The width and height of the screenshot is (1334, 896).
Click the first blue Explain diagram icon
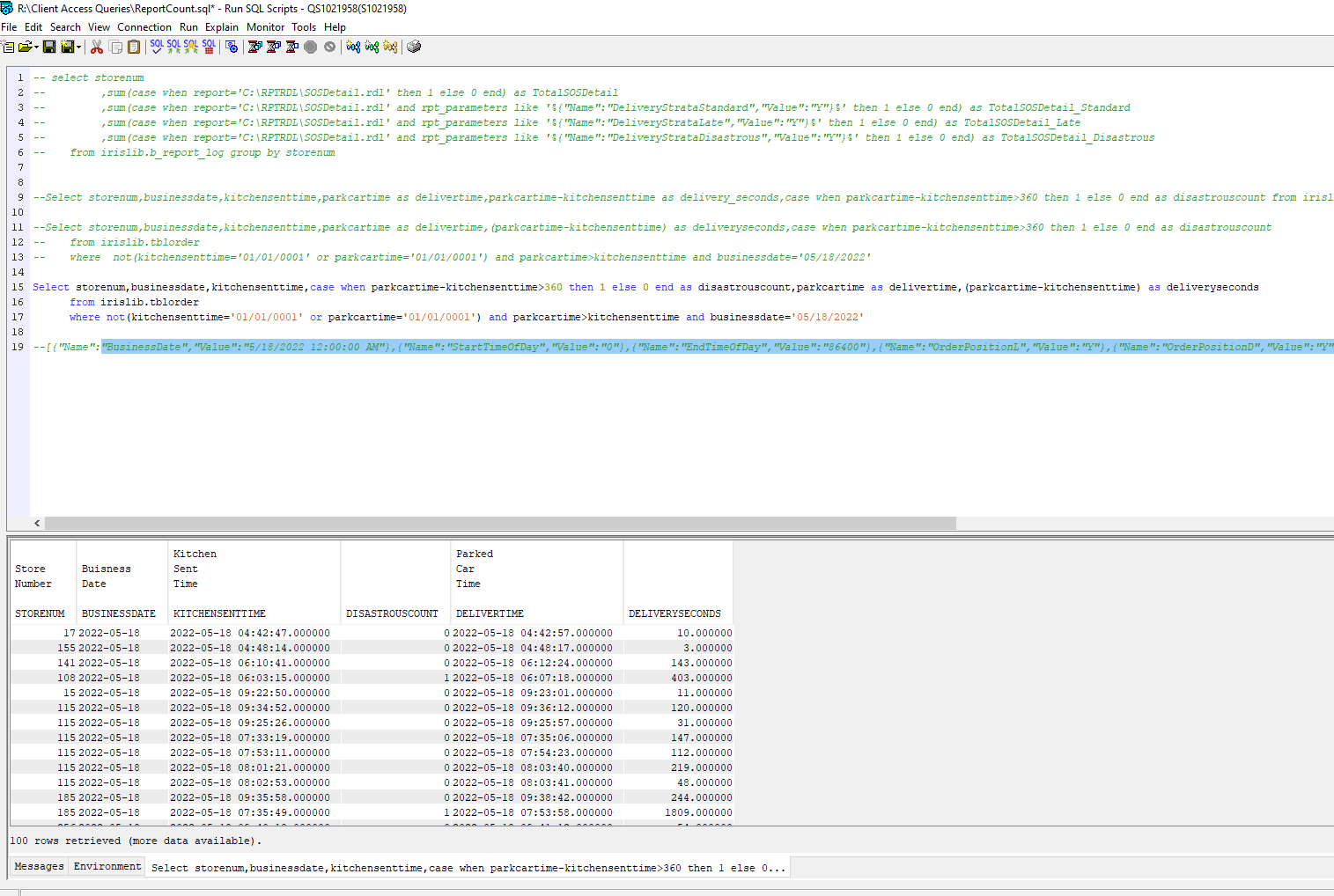pyautogui.click(x=353, y=47)
